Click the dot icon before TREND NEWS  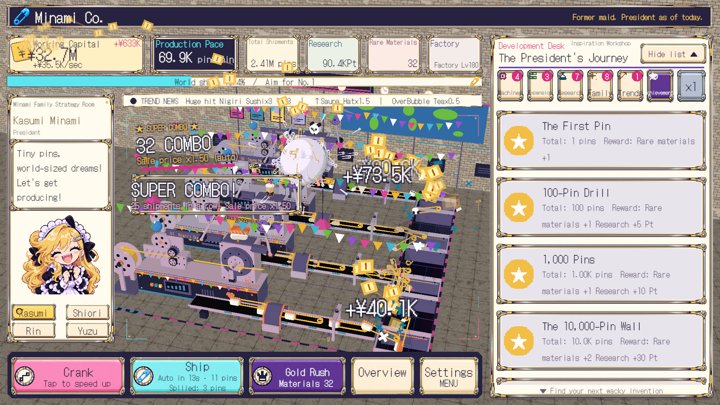click(133, 101)
